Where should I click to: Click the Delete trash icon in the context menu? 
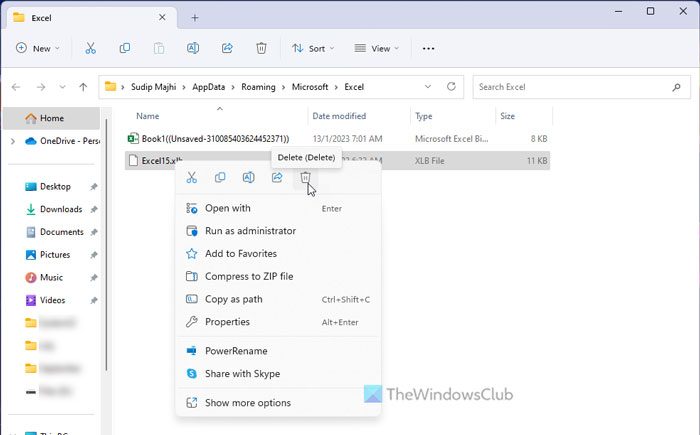[305, 178]
